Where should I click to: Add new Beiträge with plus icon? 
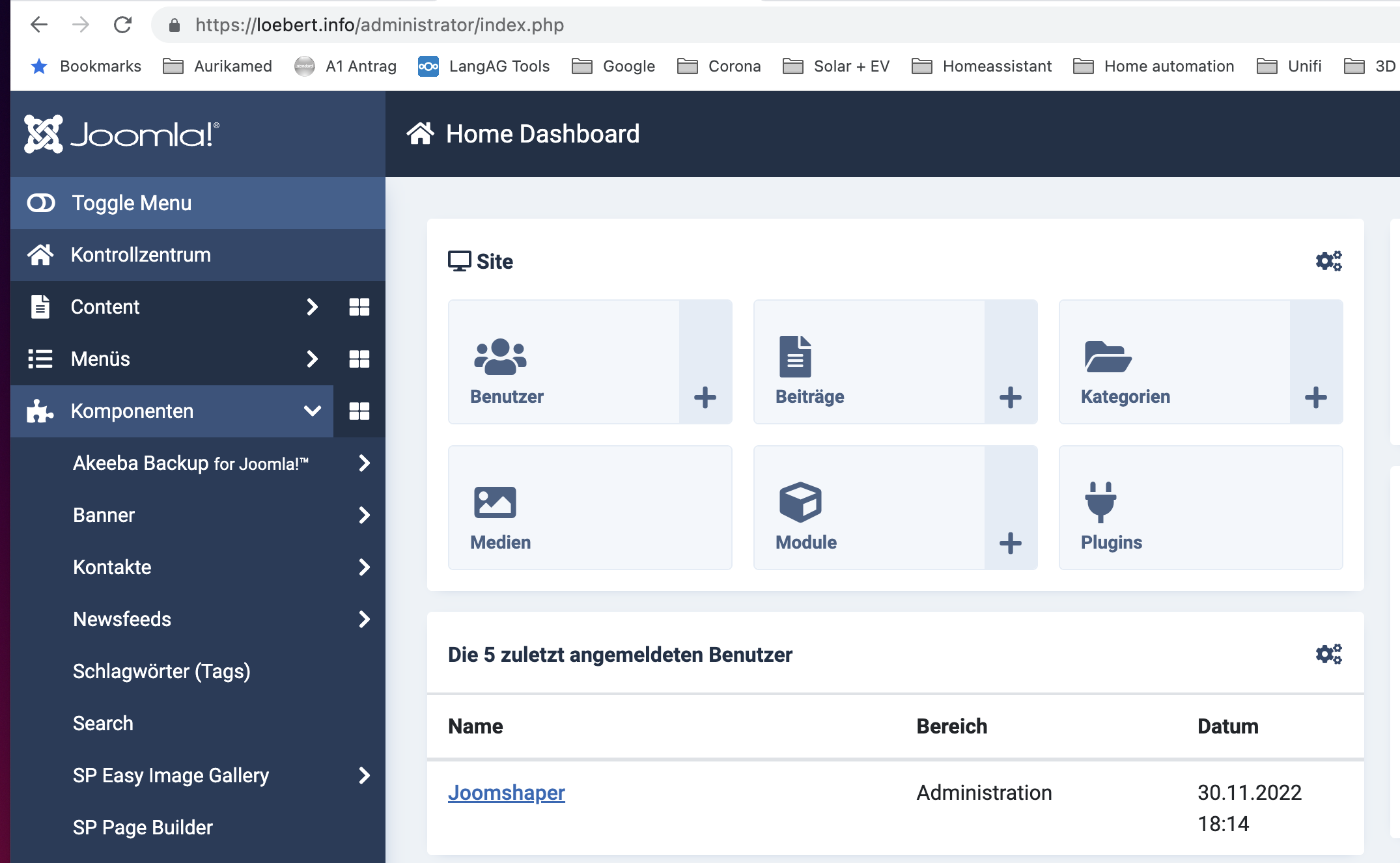tap(1010, 397)
